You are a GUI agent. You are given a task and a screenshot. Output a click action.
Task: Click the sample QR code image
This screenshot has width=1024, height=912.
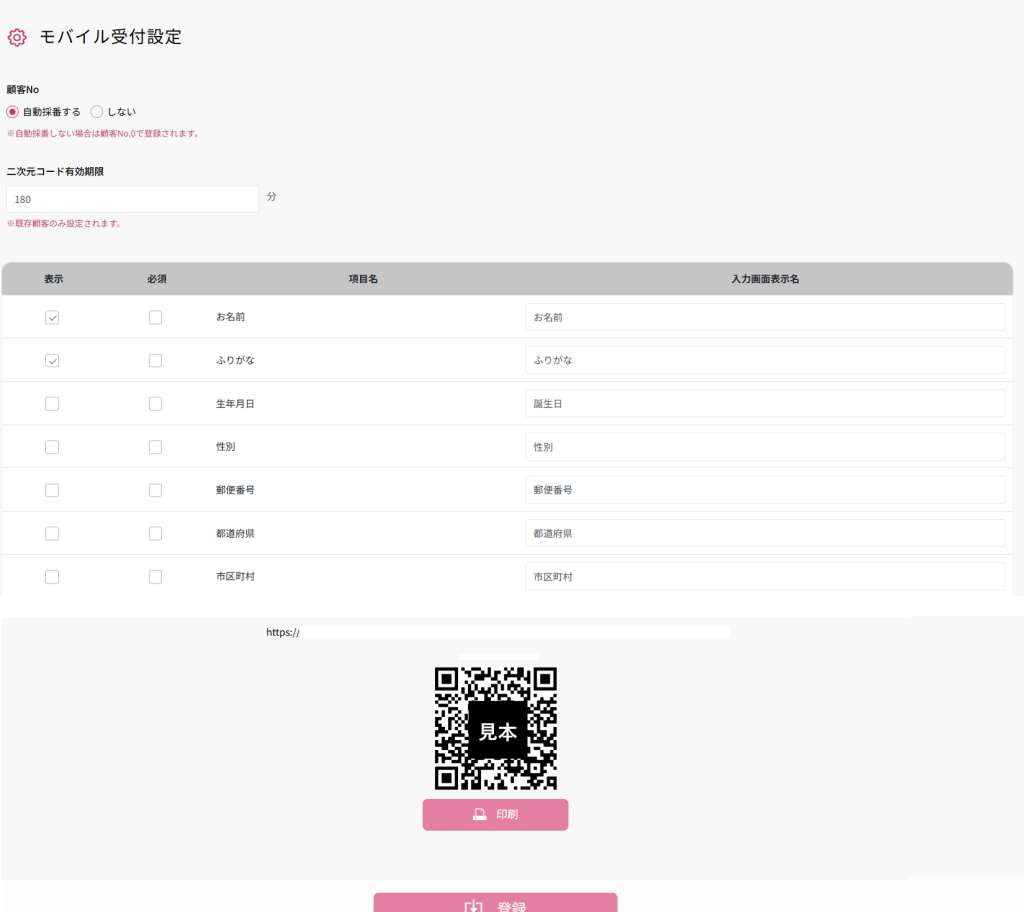[x=496, y=729]
